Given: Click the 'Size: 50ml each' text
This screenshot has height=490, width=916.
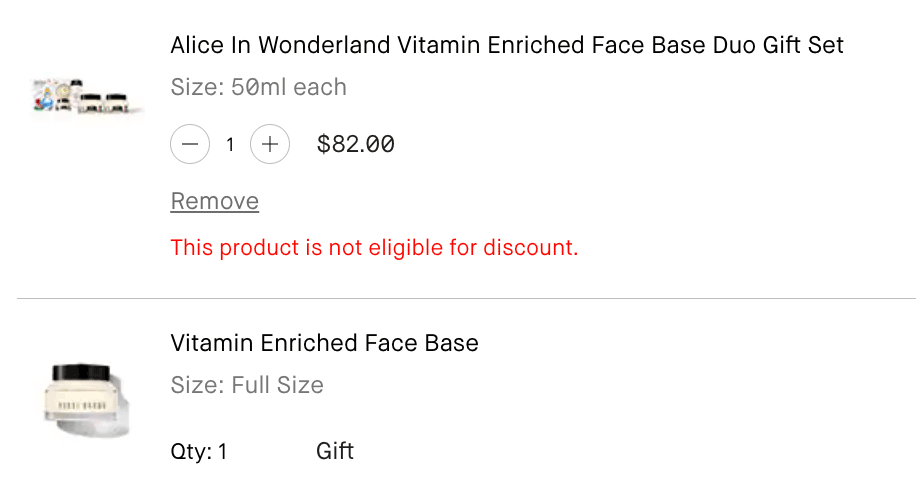Looking at the screenshot, I should [258, 87].
